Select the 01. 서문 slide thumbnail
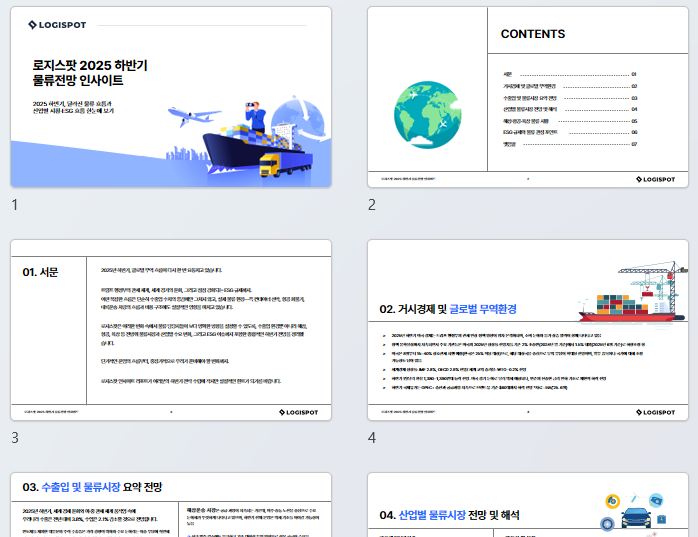The height and width of the screenshot is (537, 698). (170, 330)
